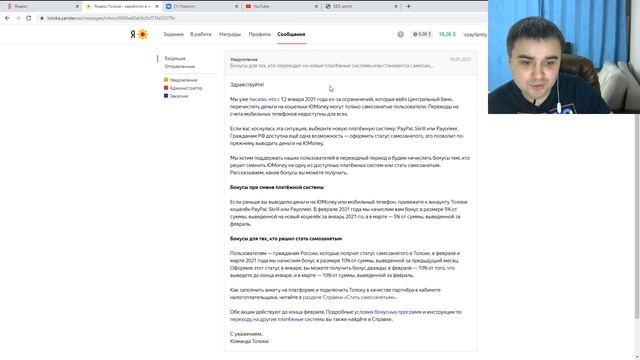Open the разделе Справки «Стать самозанятым» link
Screen dimensions: 640x360
(349, 297)
